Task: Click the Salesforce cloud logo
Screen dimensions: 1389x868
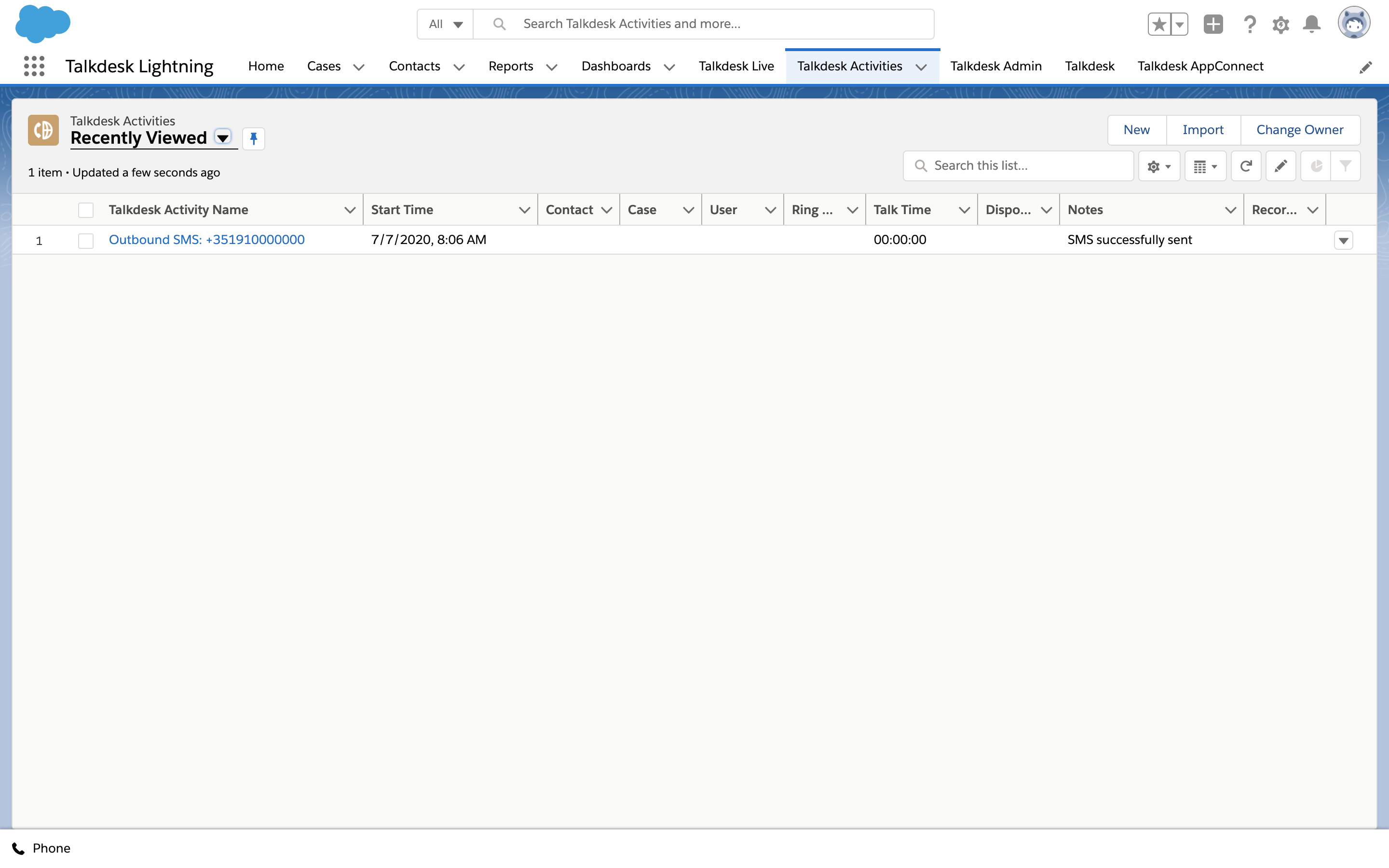Action: [x=43, y=24]
